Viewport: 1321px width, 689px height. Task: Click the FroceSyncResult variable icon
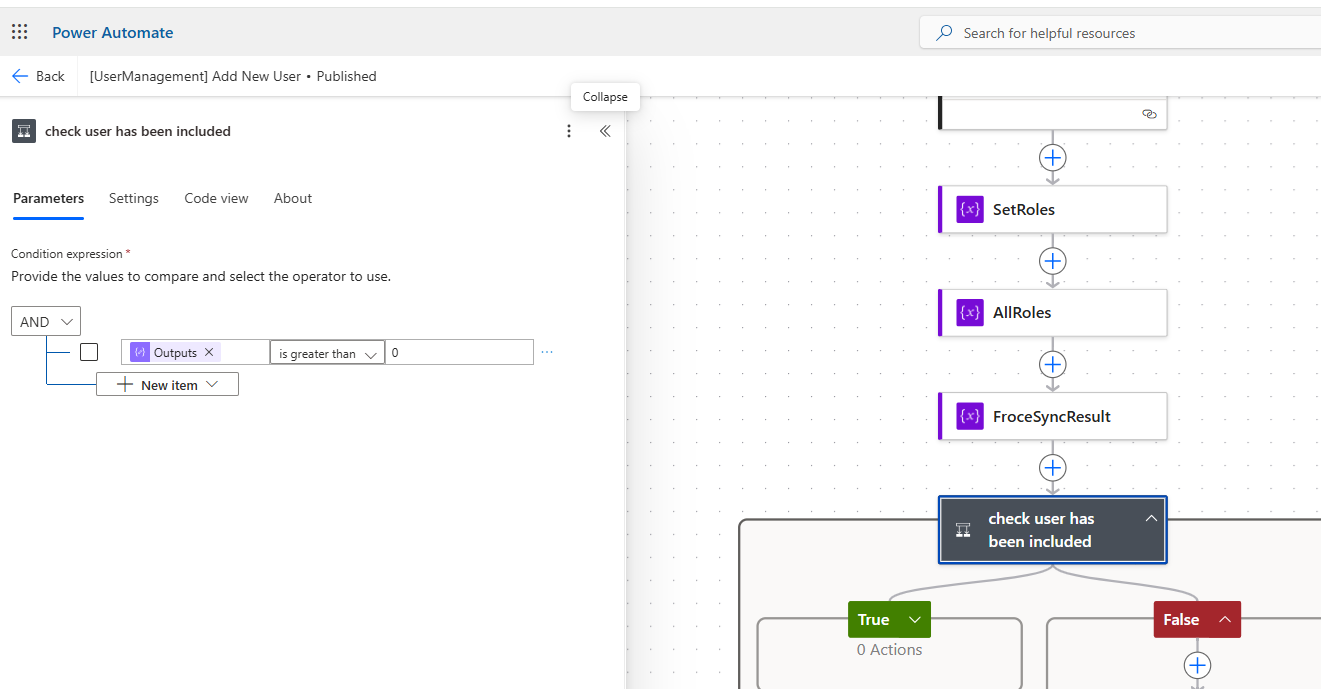pos(970,416)
